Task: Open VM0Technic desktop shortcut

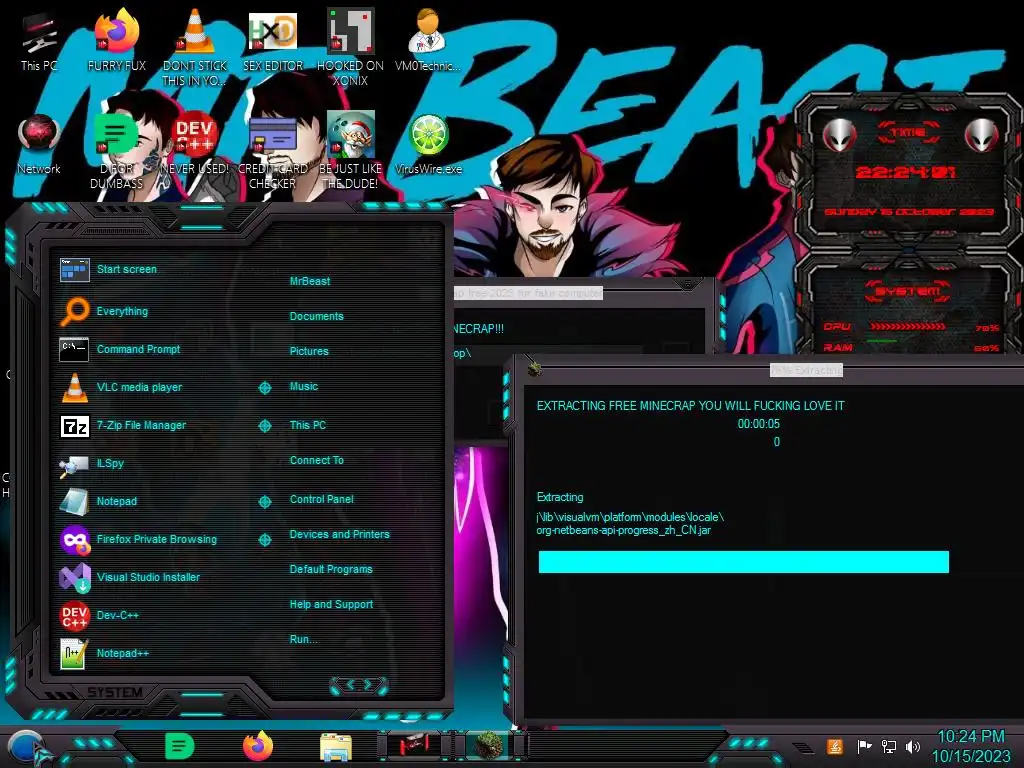Action: (428, 42)
